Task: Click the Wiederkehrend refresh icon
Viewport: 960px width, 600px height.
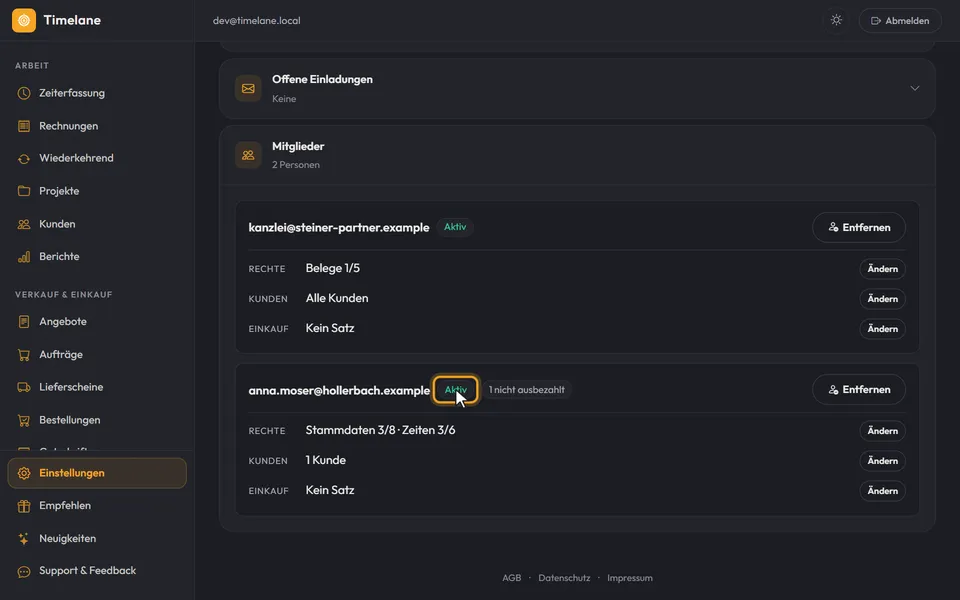Action: pyautogui.click(x=24, y=159)
